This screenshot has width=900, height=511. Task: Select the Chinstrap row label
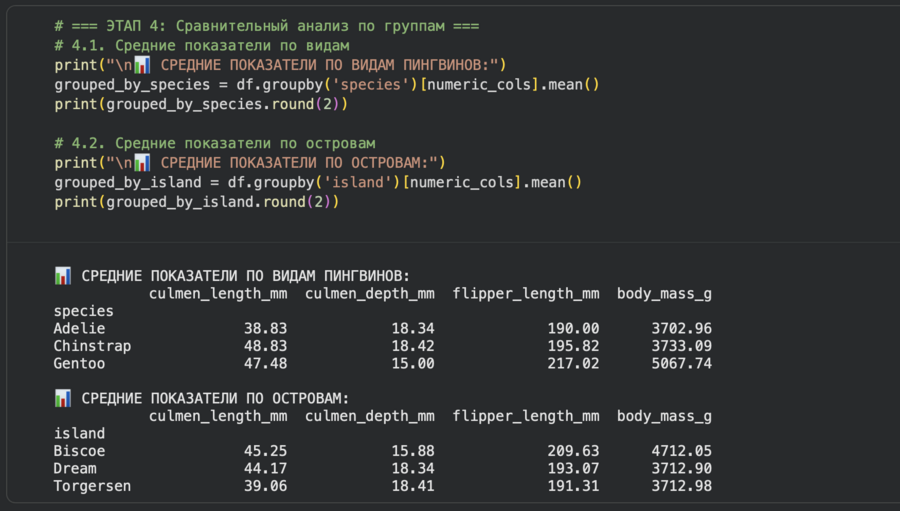click(x=92, y=346)
